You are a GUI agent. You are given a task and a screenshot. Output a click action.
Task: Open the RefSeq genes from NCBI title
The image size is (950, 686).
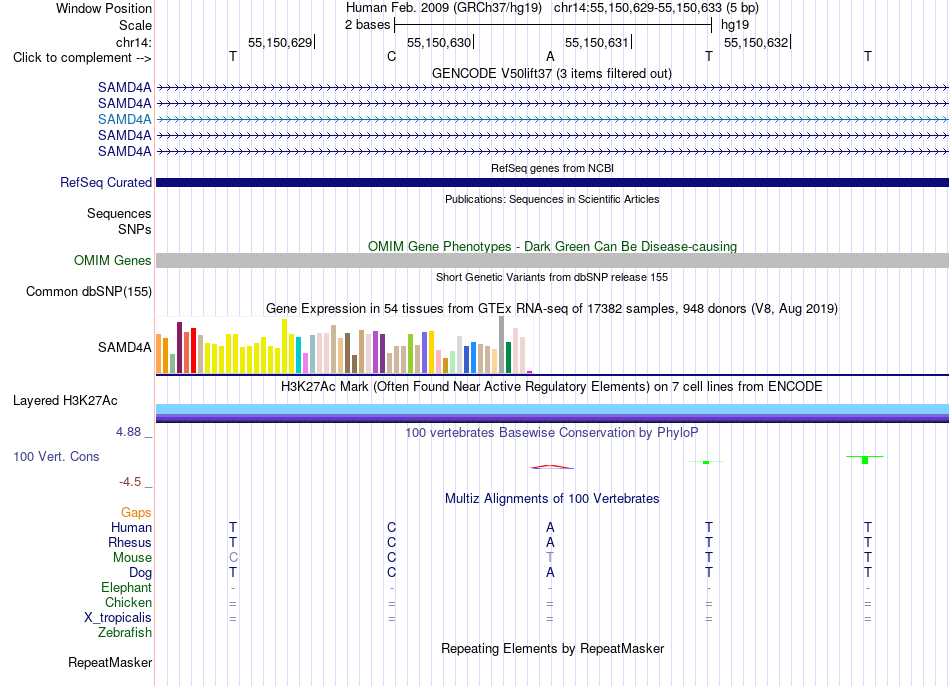click(553, 168)
